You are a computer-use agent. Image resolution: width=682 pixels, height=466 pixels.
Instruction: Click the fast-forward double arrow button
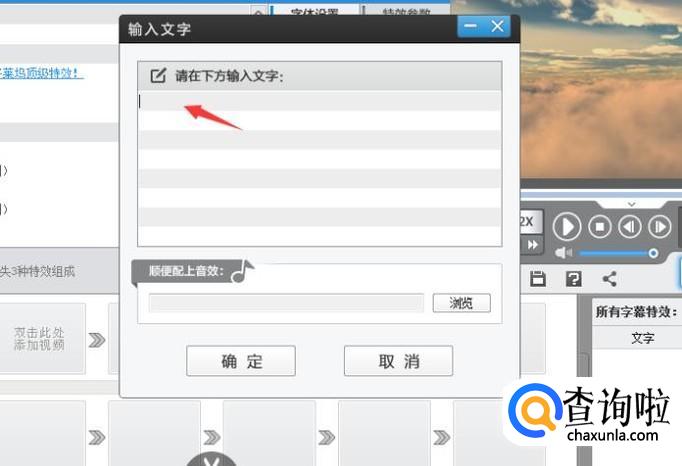tap(532, 245)
